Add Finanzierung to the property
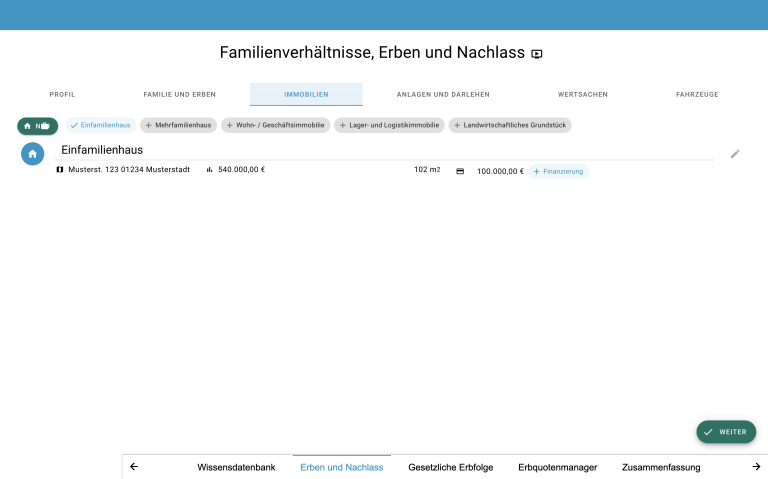 pos(558,171)
